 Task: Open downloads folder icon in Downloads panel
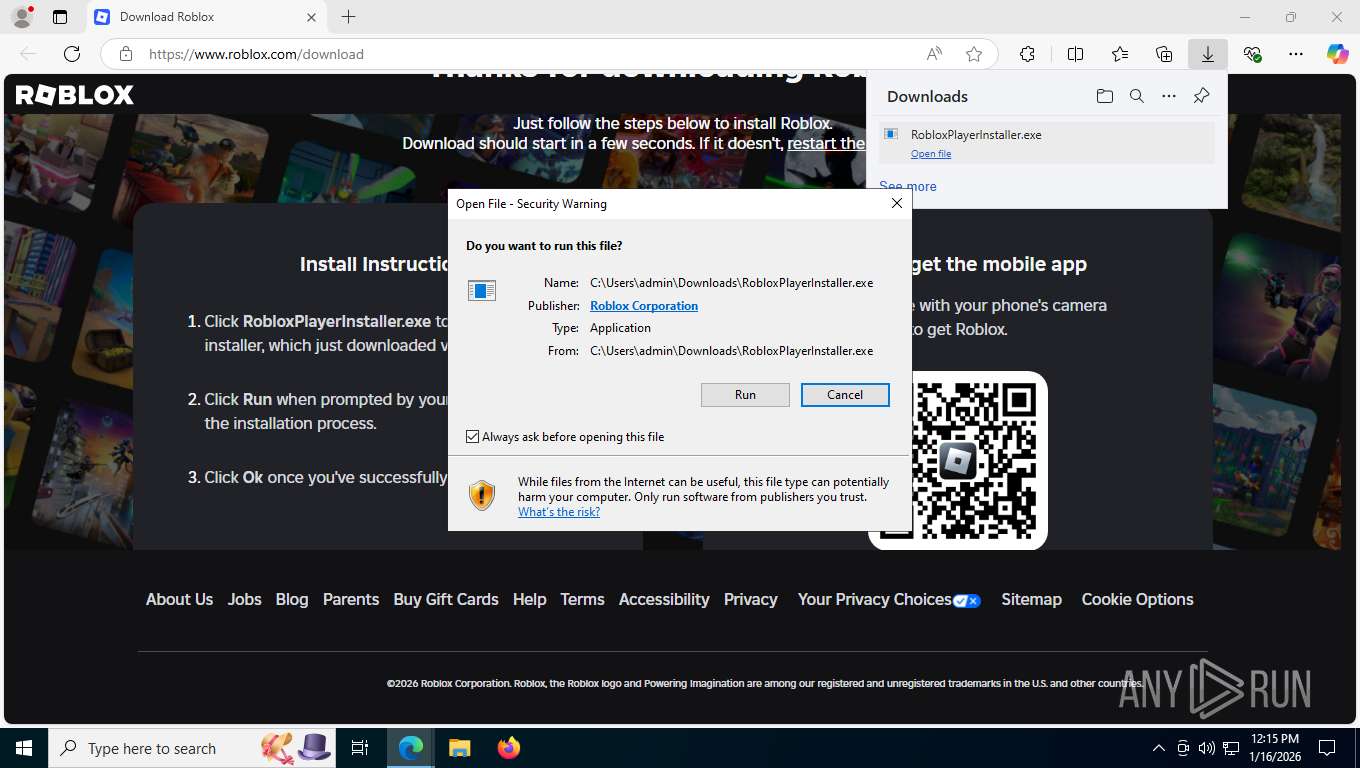[1104, 96]
